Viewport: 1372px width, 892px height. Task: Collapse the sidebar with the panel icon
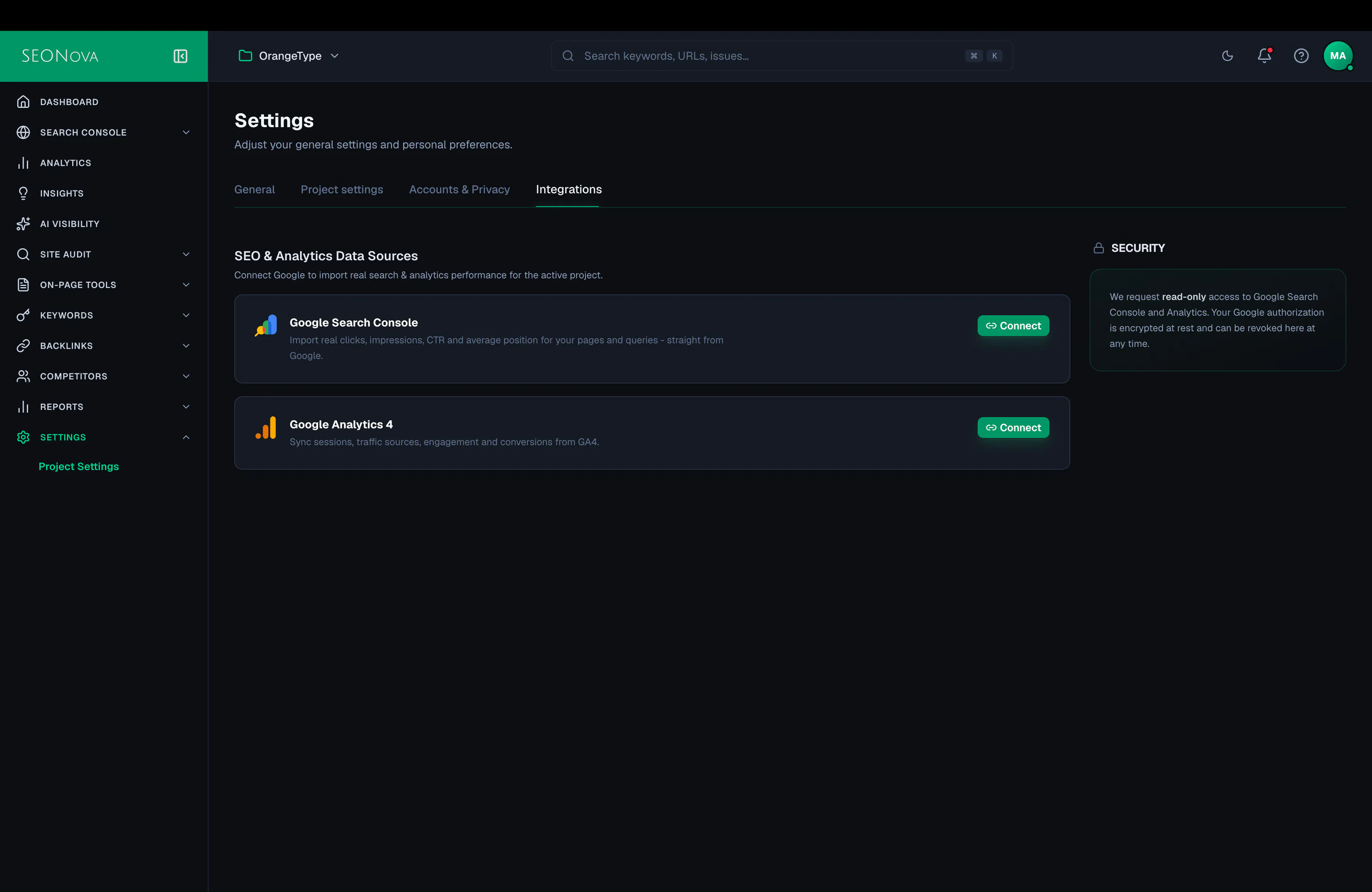[x=181, y=56]
